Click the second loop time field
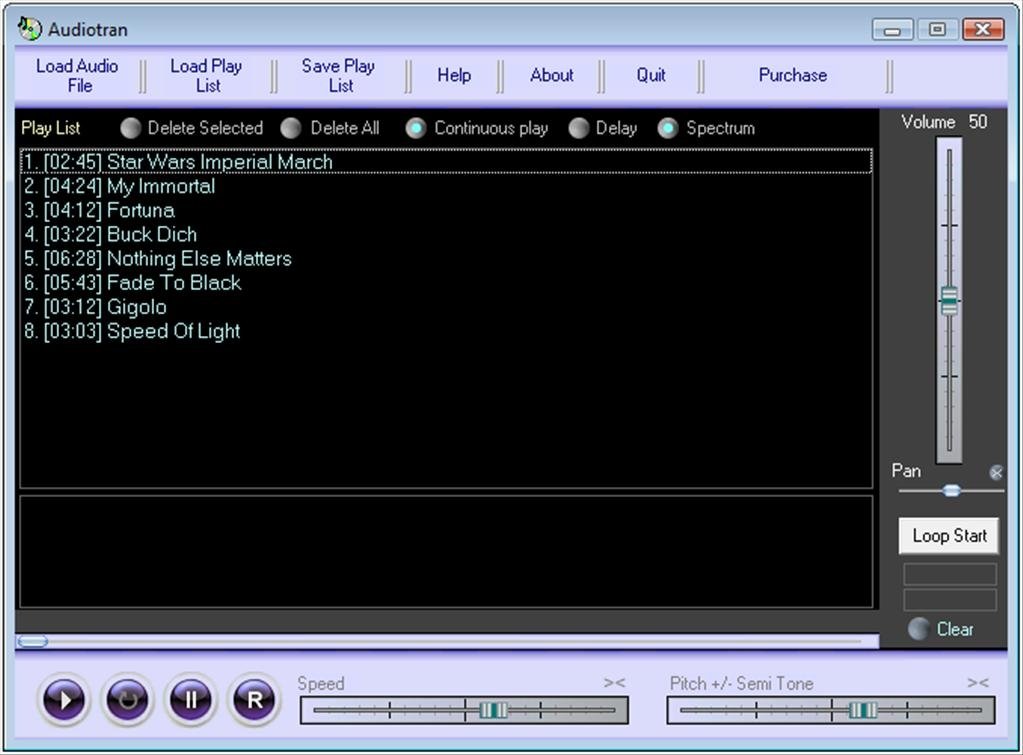Image resolution: width=1023 pixels, height=755 pixels. (x=950, y=600)
